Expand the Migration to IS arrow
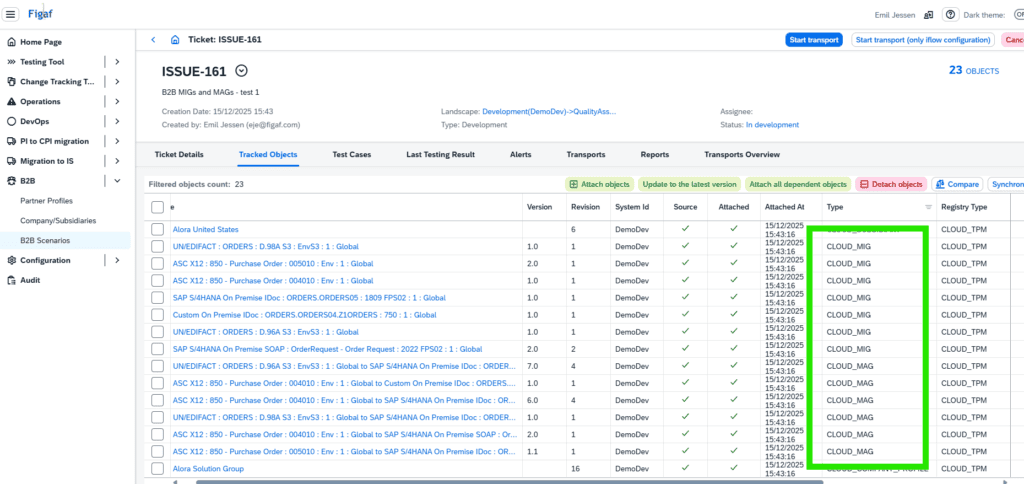This screenshot has width=1024, height=484. [x=117, y=161]
